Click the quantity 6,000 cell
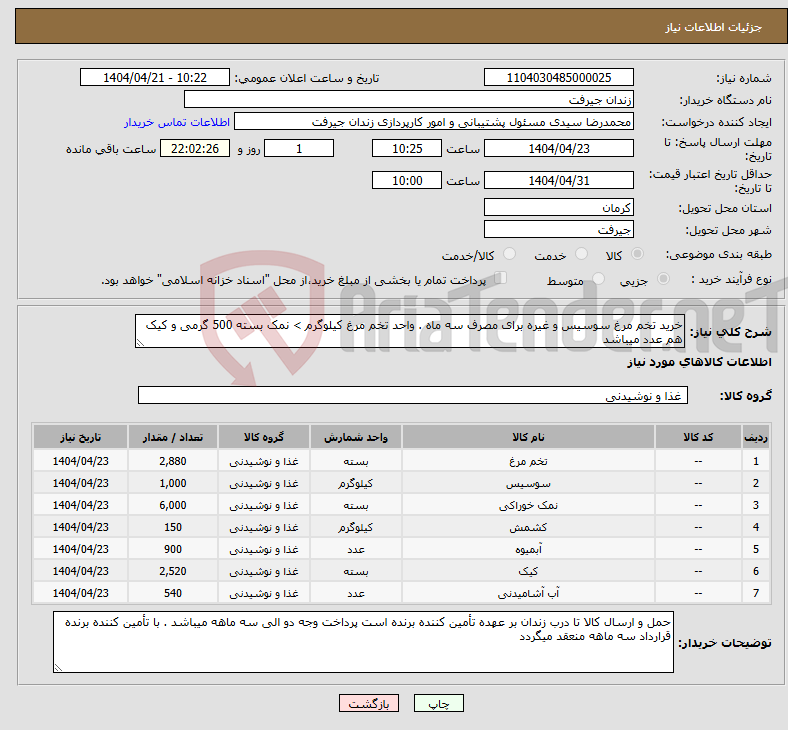 pyautogui.click(x=173, y=505)
